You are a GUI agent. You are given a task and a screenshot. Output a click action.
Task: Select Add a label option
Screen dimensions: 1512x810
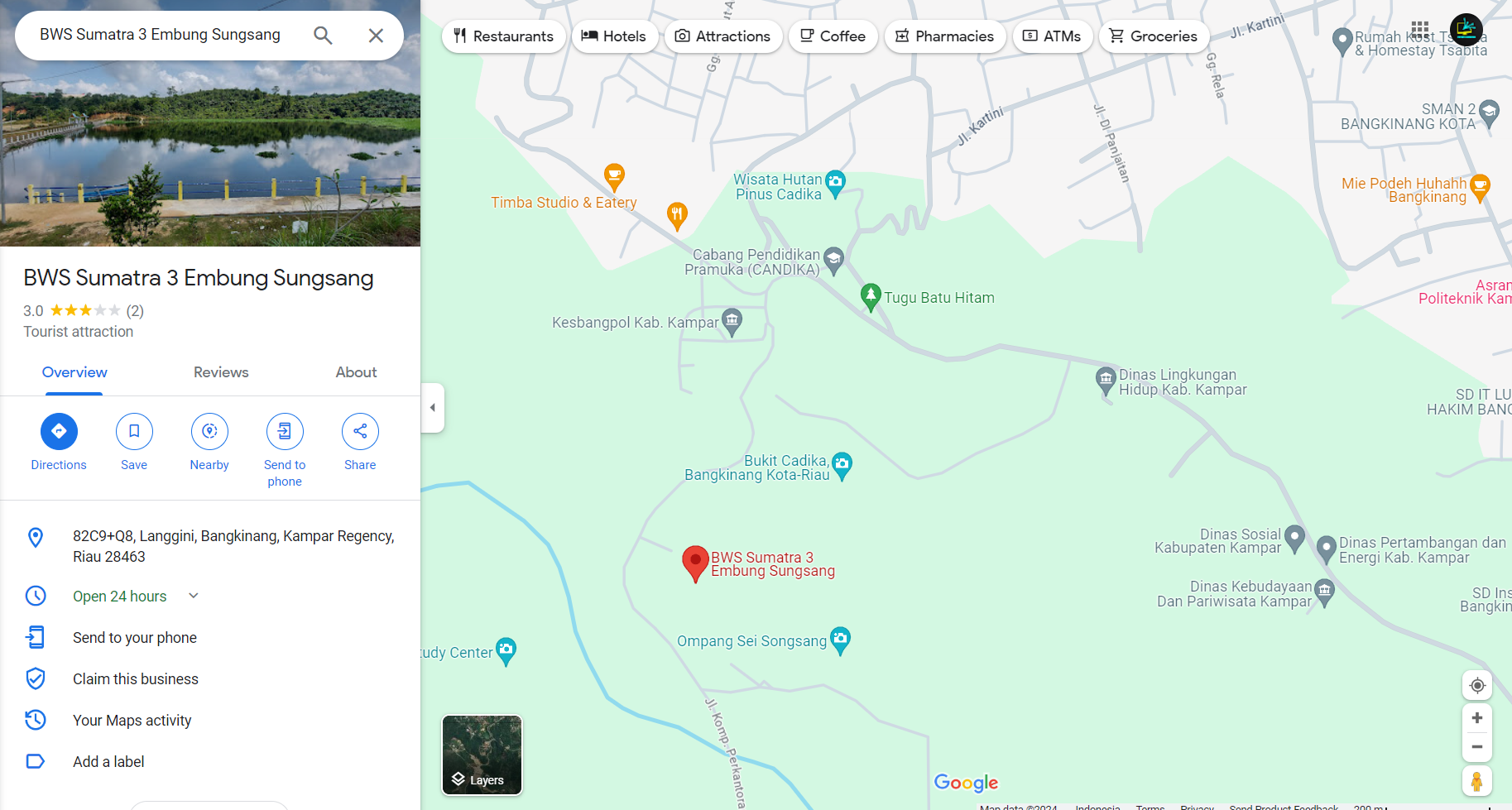pyautogui.click(x=108, y=762)
